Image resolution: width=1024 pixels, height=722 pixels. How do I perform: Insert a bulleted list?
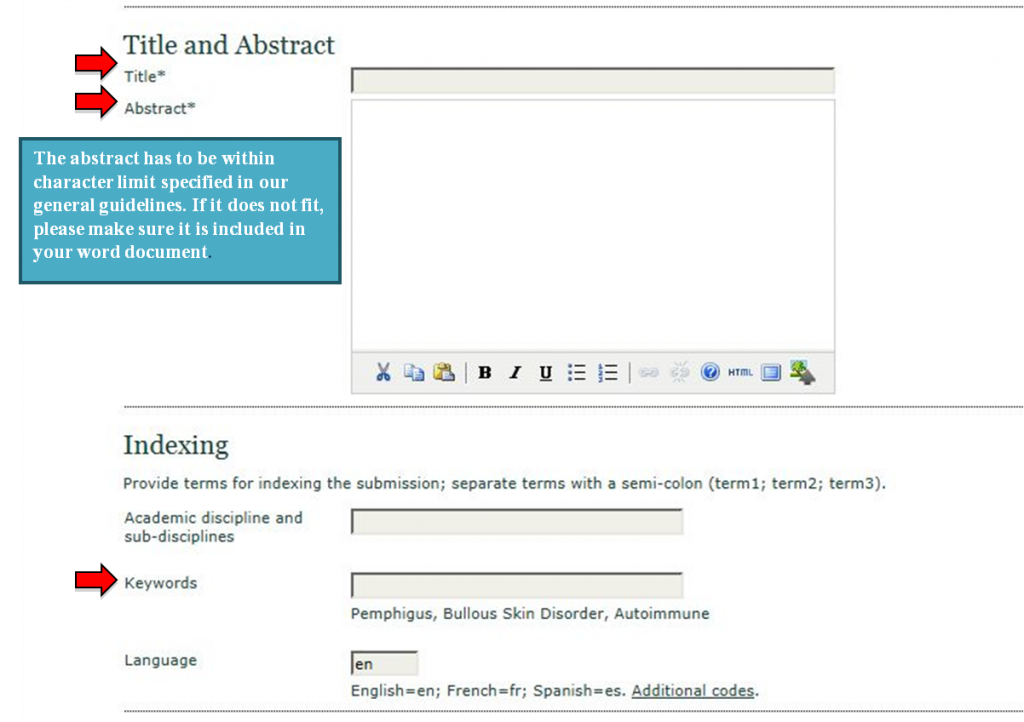tap(576, 373)
